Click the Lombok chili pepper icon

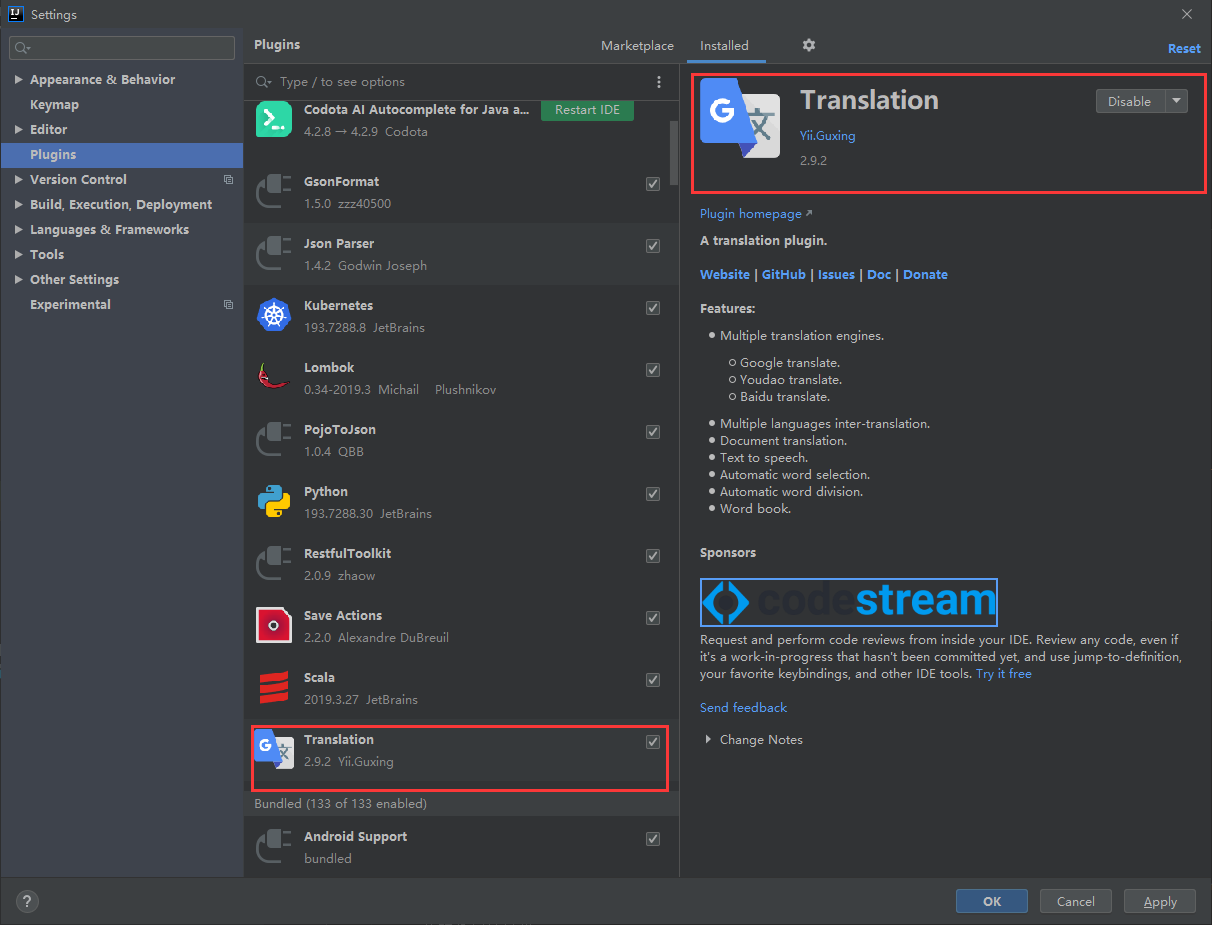tap(274, 378)
